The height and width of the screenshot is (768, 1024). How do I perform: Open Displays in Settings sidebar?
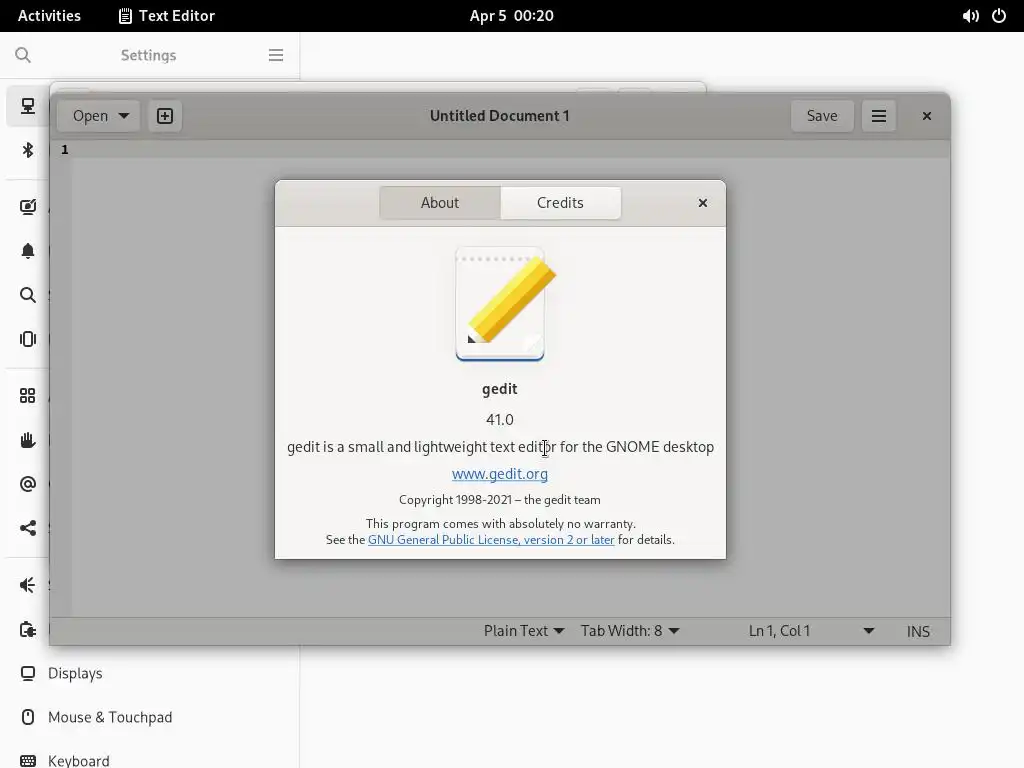[x=150, y=673]
